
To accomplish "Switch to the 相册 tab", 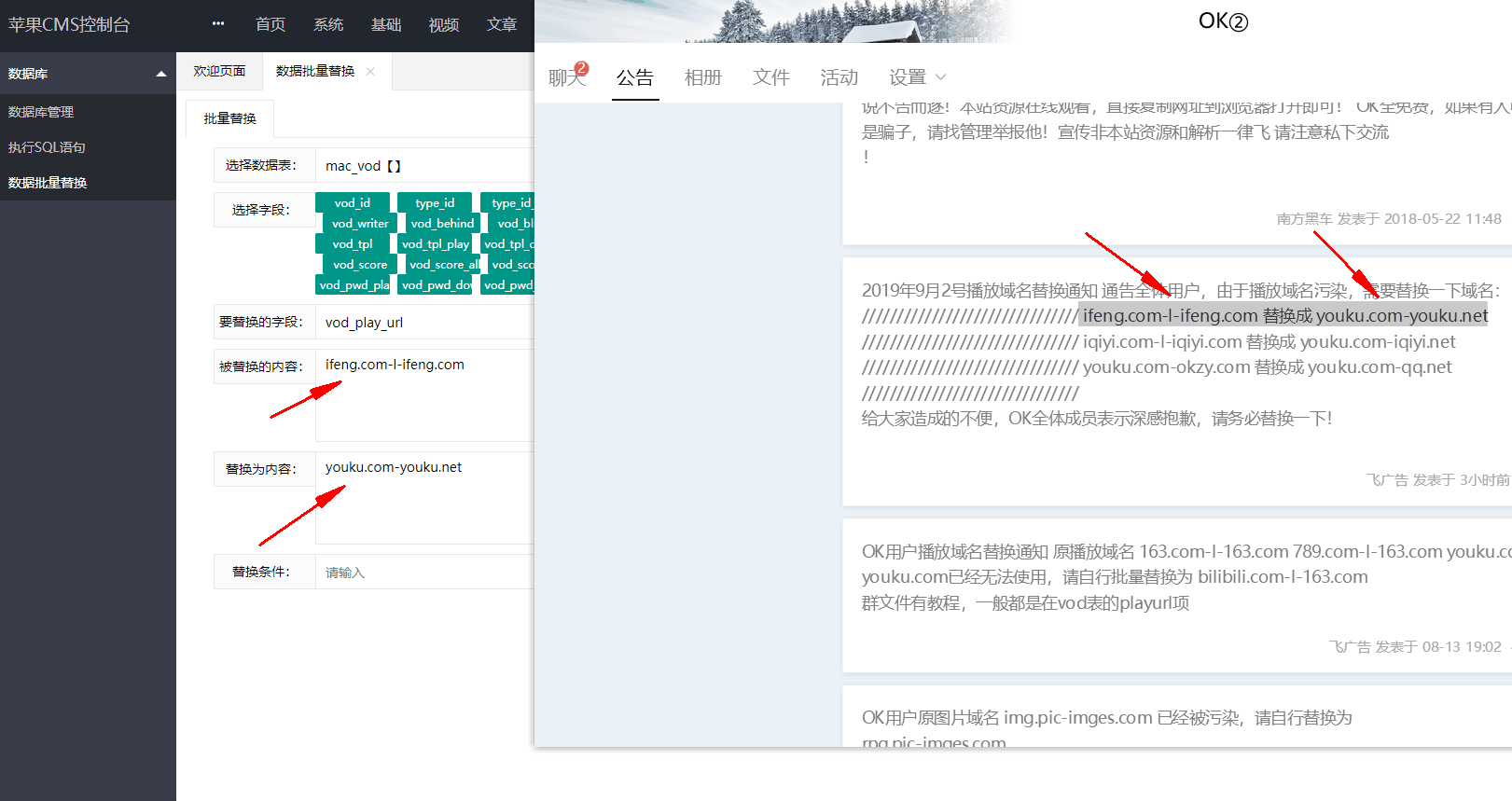I will point(703,77).
